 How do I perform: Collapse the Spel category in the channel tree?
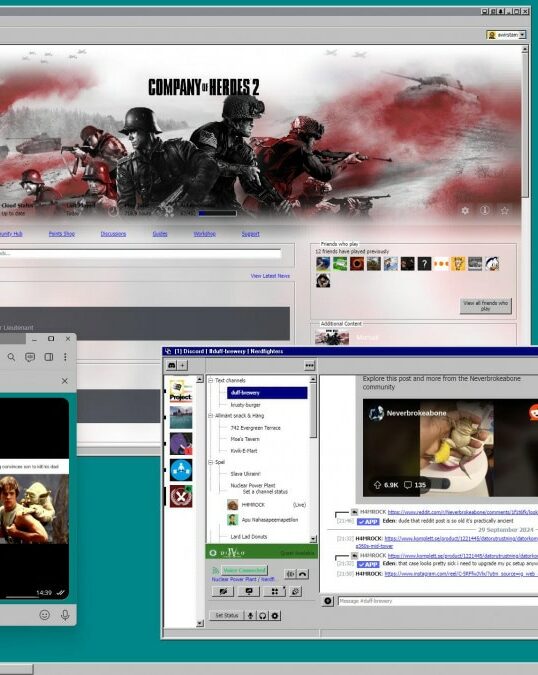[210, 462]
